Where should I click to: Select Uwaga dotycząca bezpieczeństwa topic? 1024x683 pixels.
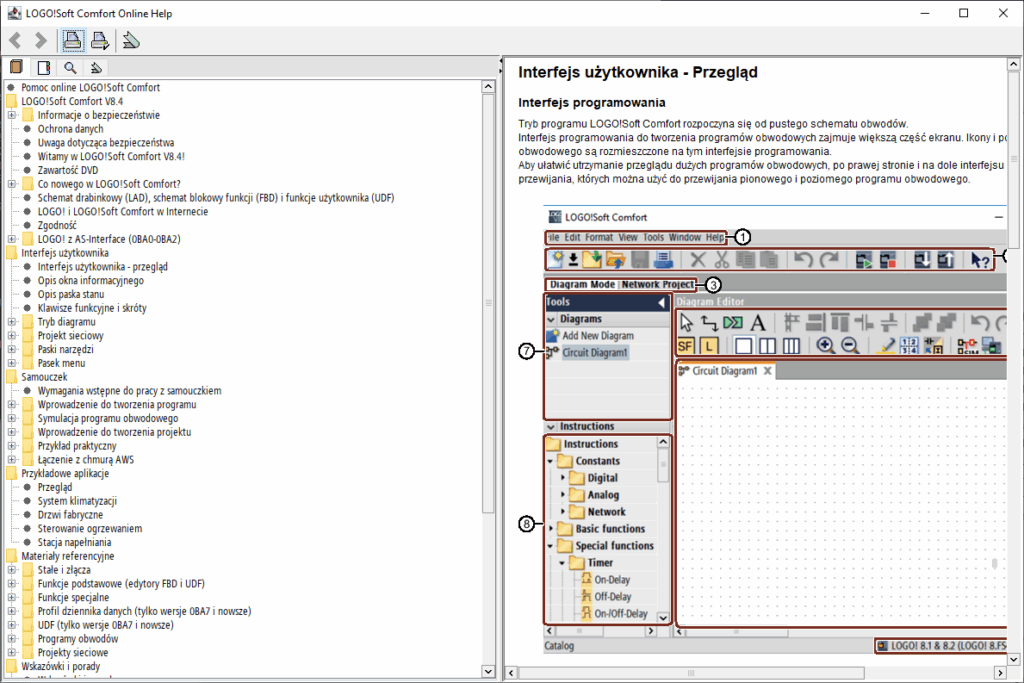click(x=106, y=142)
